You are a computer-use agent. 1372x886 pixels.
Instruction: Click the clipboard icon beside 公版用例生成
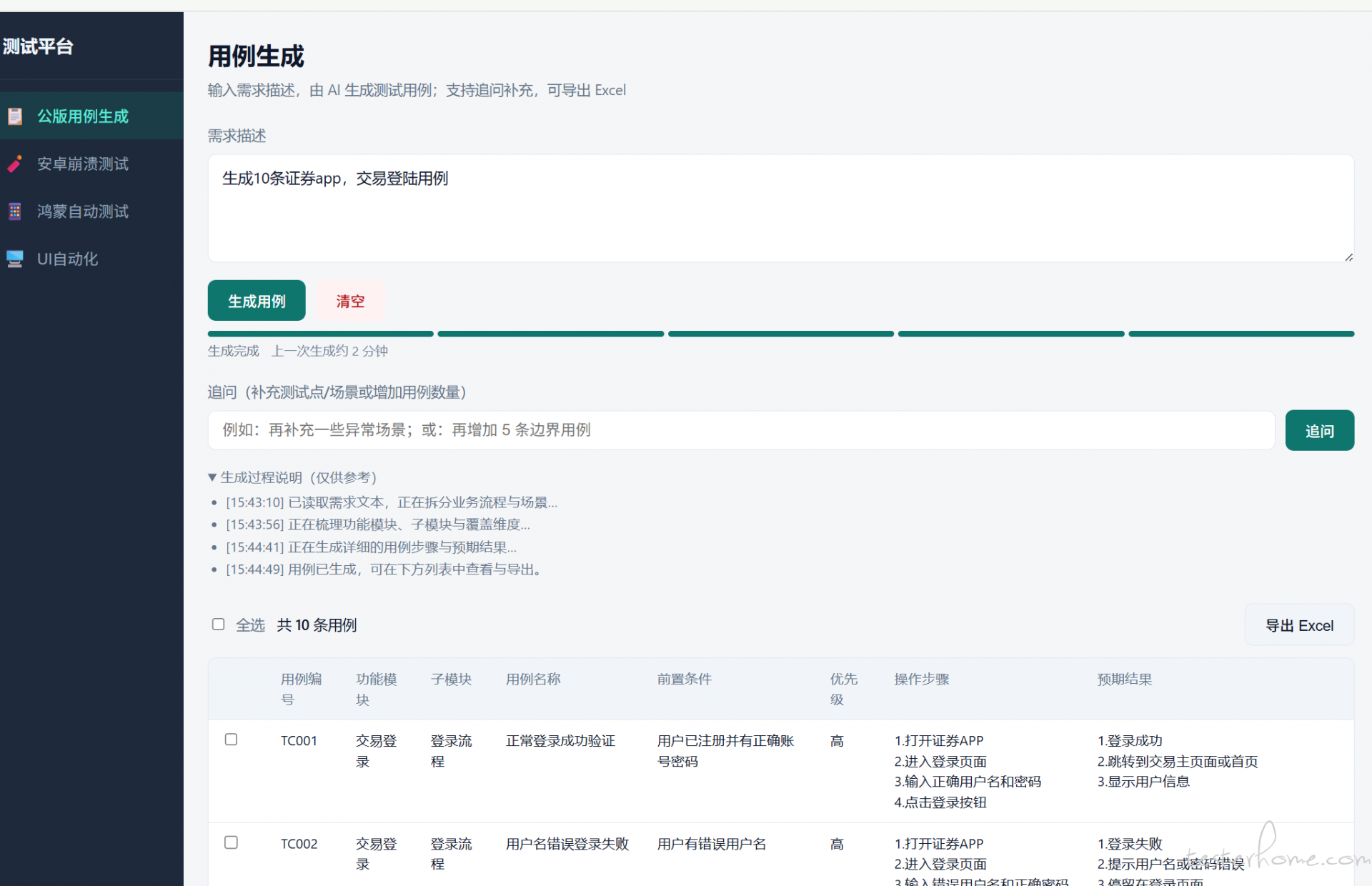[15, 116]
